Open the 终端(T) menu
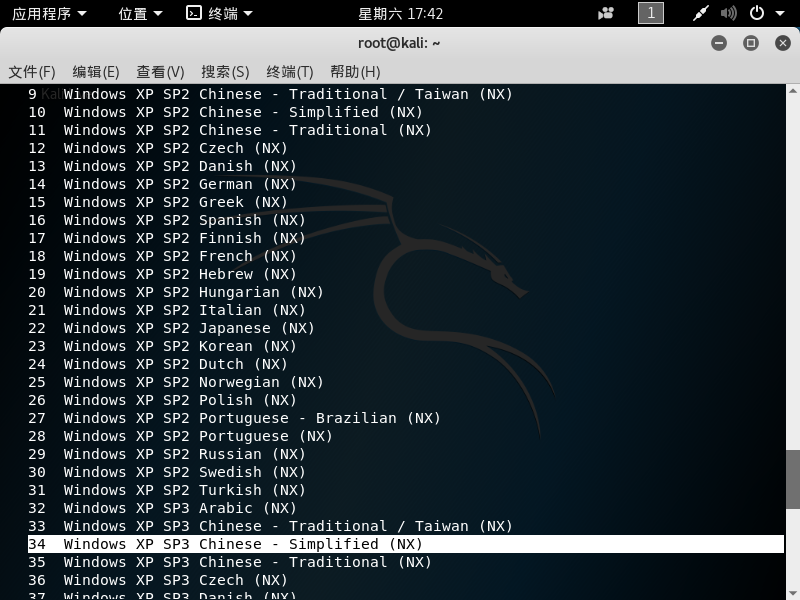Screen dimensions: 800x600 290,72
